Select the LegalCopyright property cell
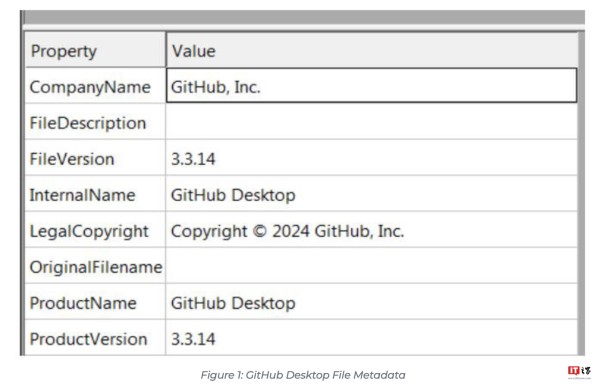 pyautogui.click(x=95, y=230)
